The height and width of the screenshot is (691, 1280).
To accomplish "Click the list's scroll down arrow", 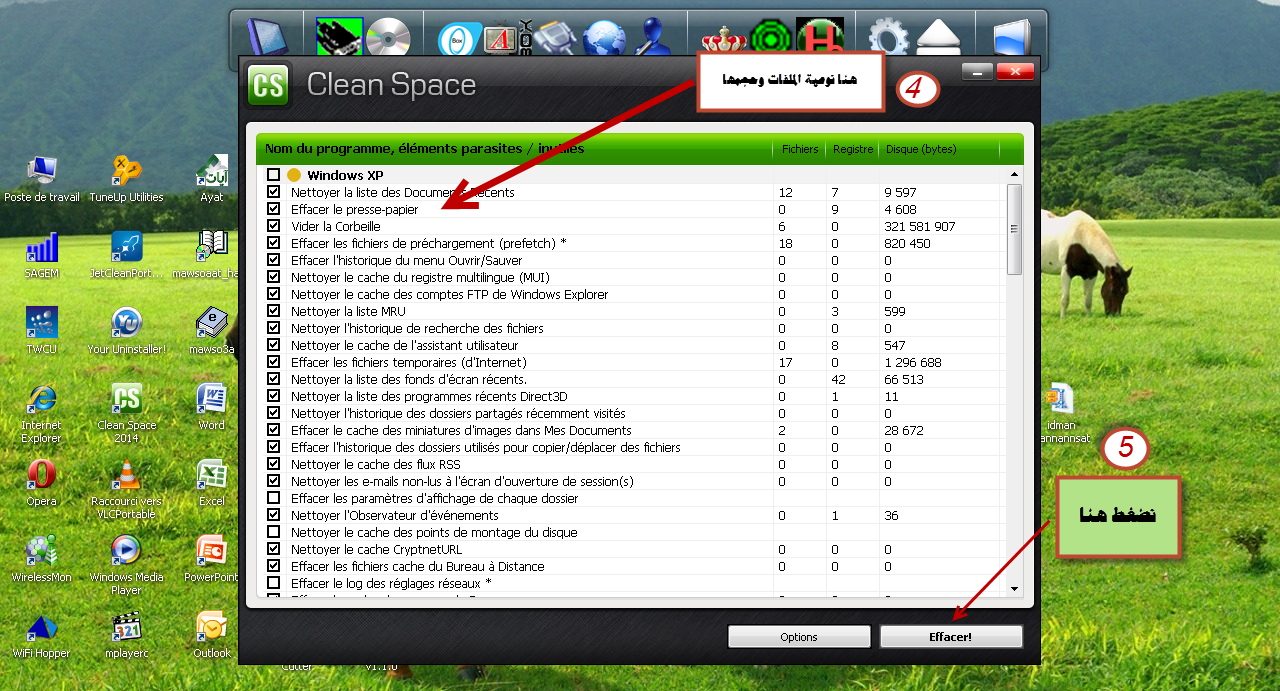I will pyautogui.click(x=1015, y=590).
